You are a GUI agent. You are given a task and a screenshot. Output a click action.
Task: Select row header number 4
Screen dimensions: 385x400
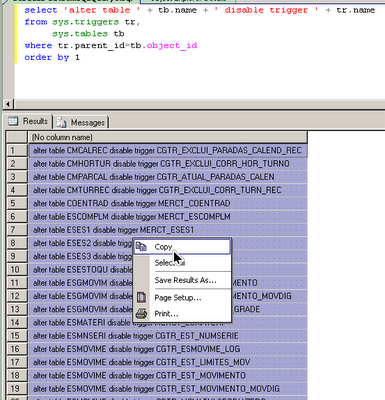point(17,190)
